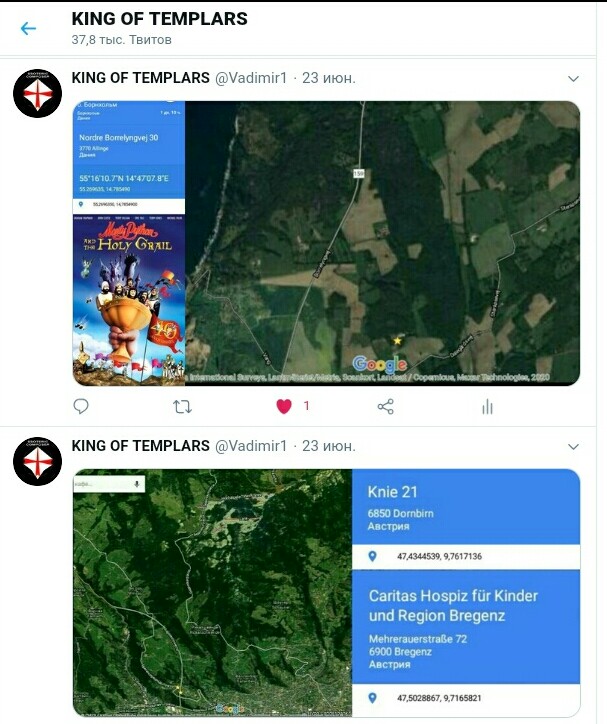
Task: Share the first tweet
Action: coord(386,406)
